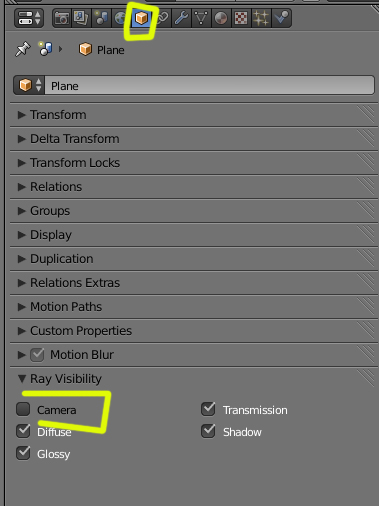Open the Render Layers properties tab

tap(81, 18)
